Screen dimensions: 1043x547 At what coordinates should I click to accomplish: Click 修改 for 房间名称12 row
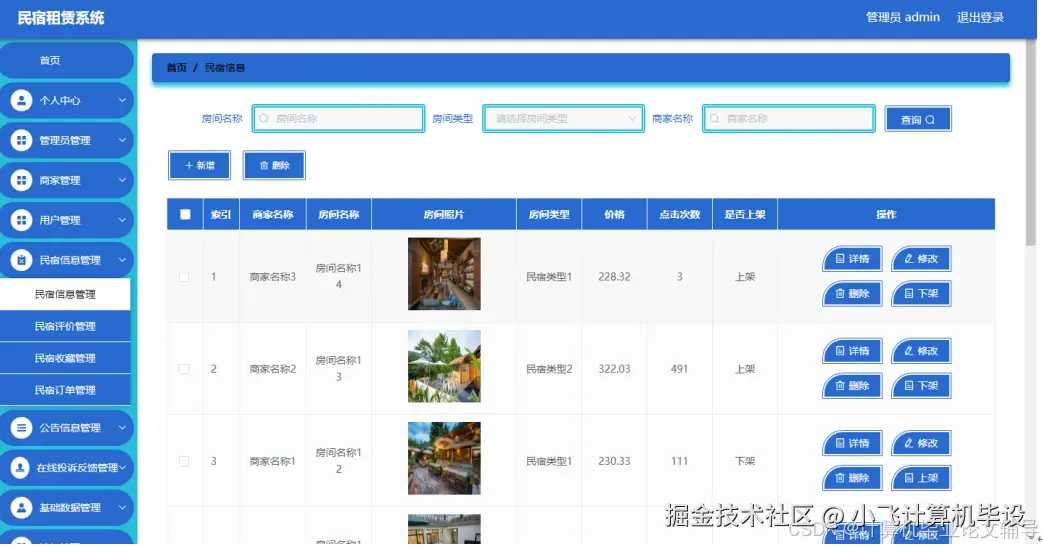[x=921, y=443]
